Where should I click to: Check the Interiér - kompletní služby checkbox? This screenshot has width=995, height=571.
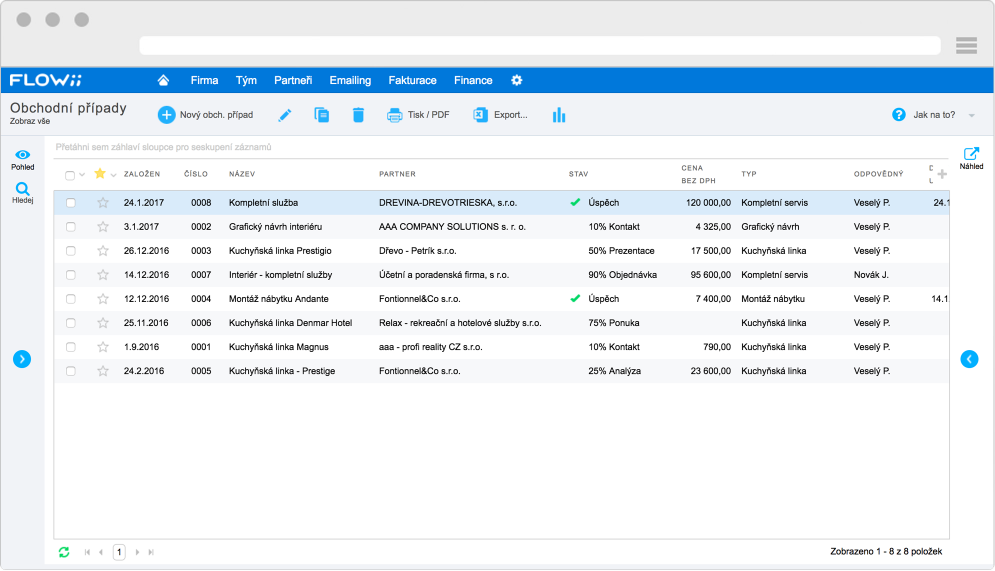70,275
